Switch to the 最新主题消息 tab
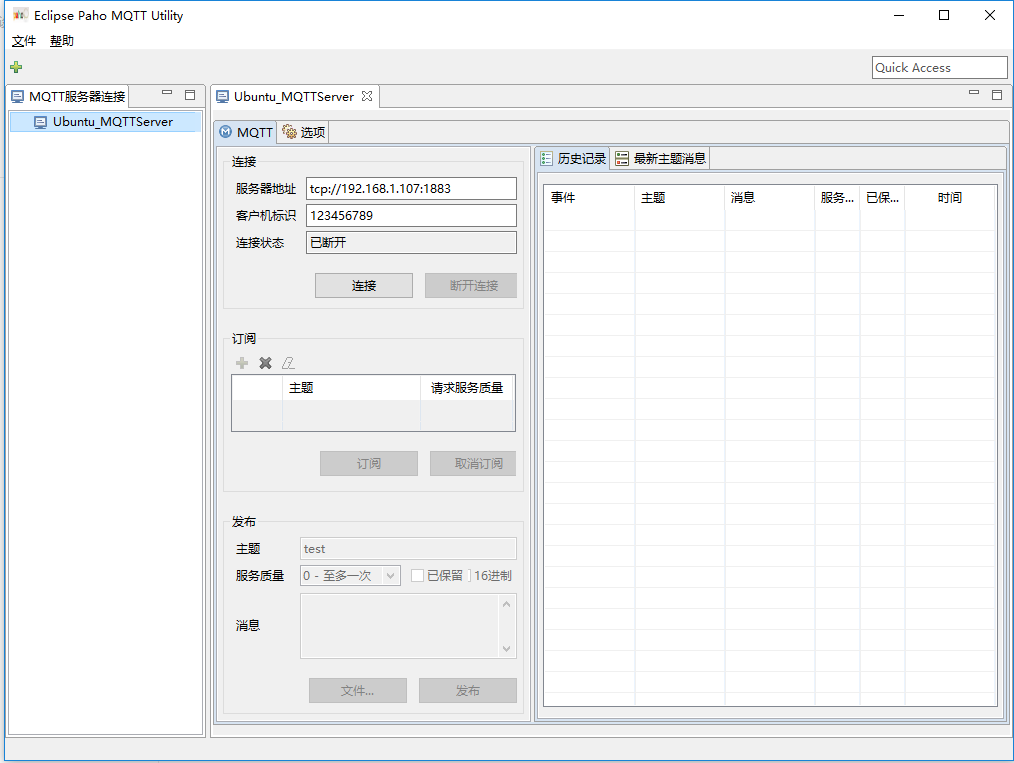Screen dimensions: 1014x763 (660, 158)
